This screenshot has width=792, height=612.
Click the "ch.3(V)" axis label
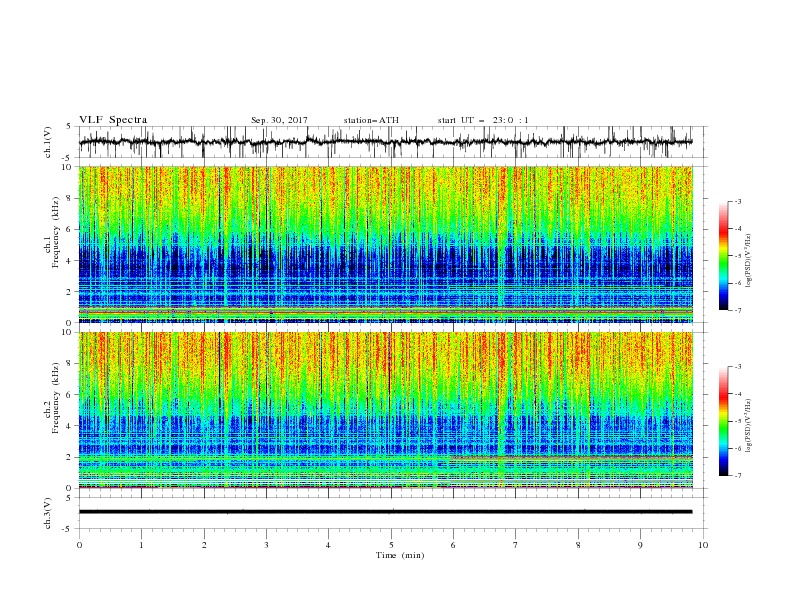coord(48,513)
